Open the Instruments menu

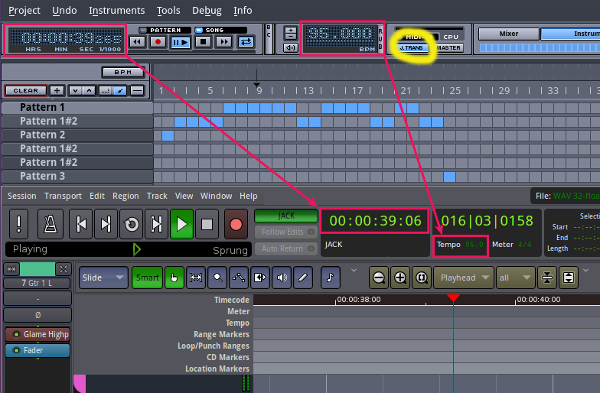pyautogui.click(x=117, y=10)
